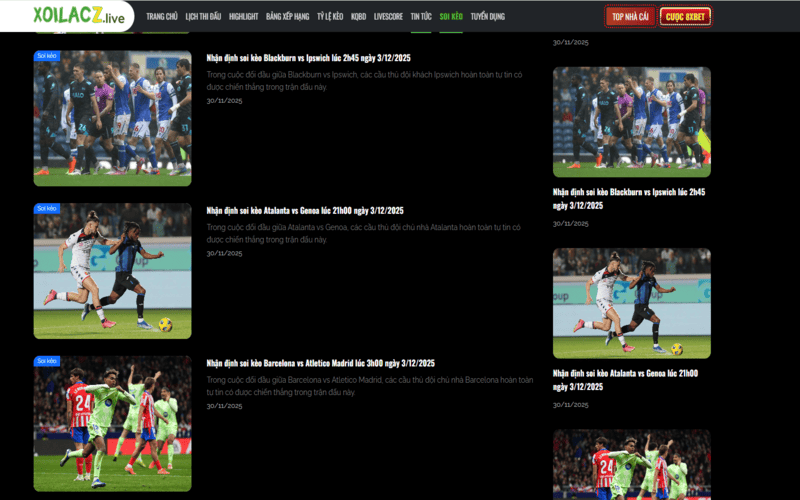Open the Trang chủ menu item
Screen dimensions: 800x500
[x=161, y=17]
